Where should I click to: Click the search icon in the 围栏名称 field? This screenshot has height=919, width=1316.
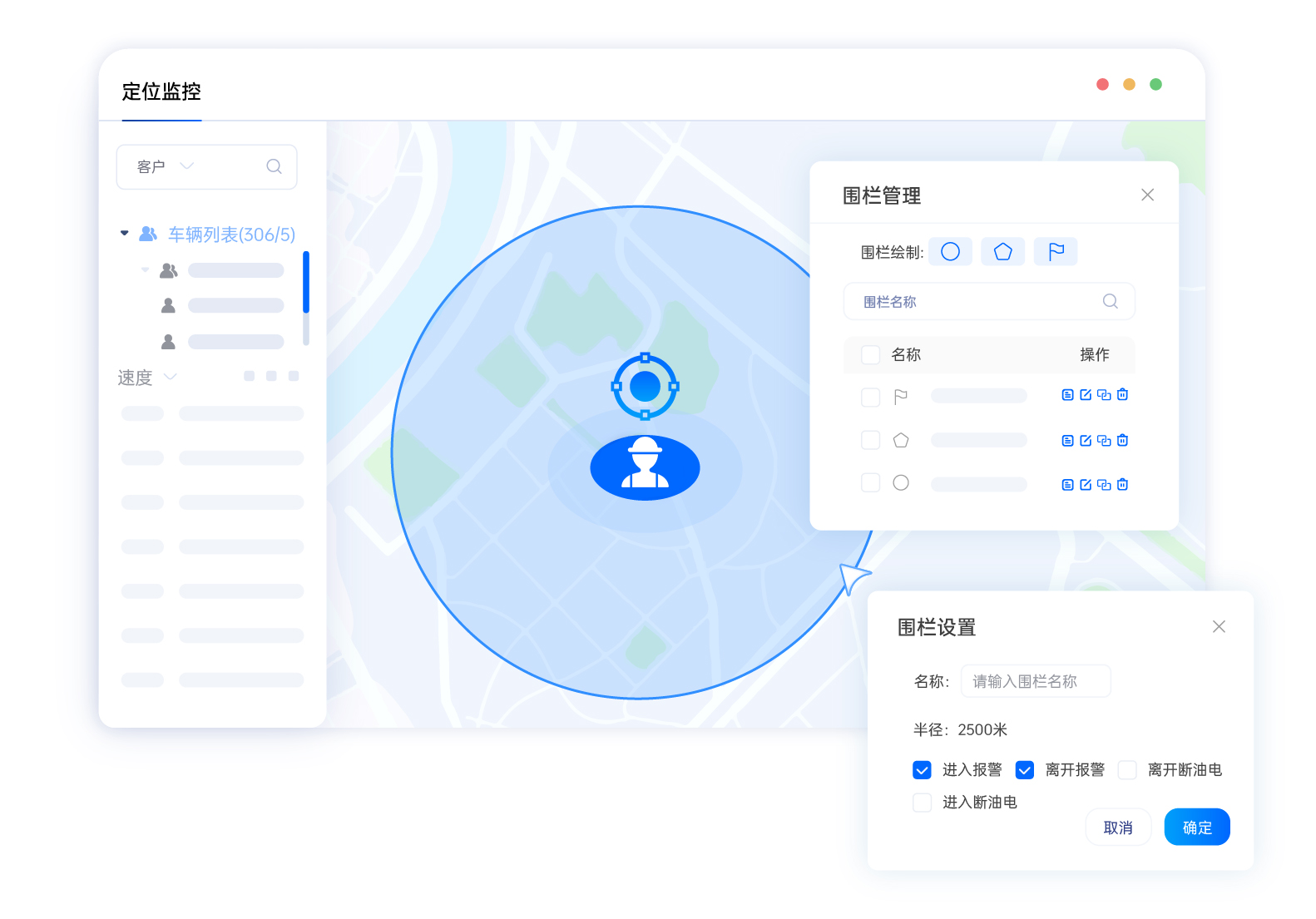1110,301
